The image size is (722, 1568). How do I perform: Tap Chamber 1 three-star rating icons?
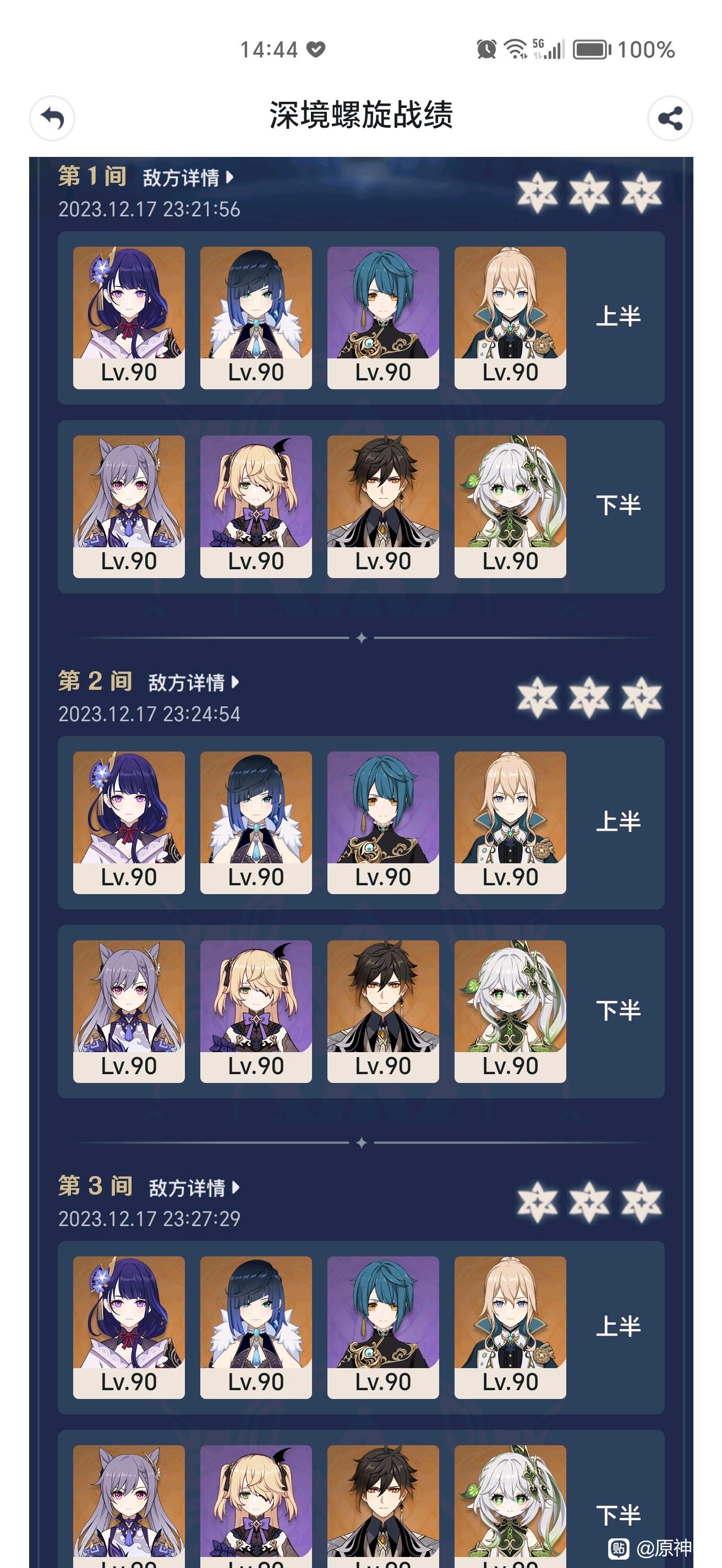[589, 192]
